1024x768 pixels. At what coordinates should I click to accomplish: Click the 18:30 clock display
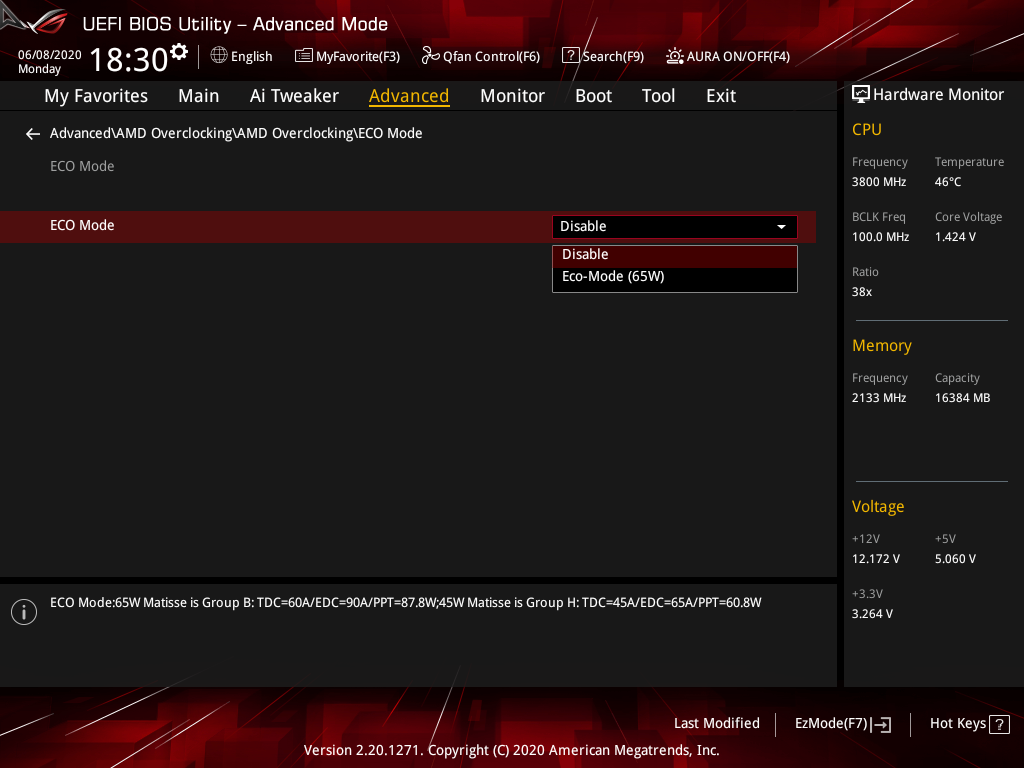129,59
